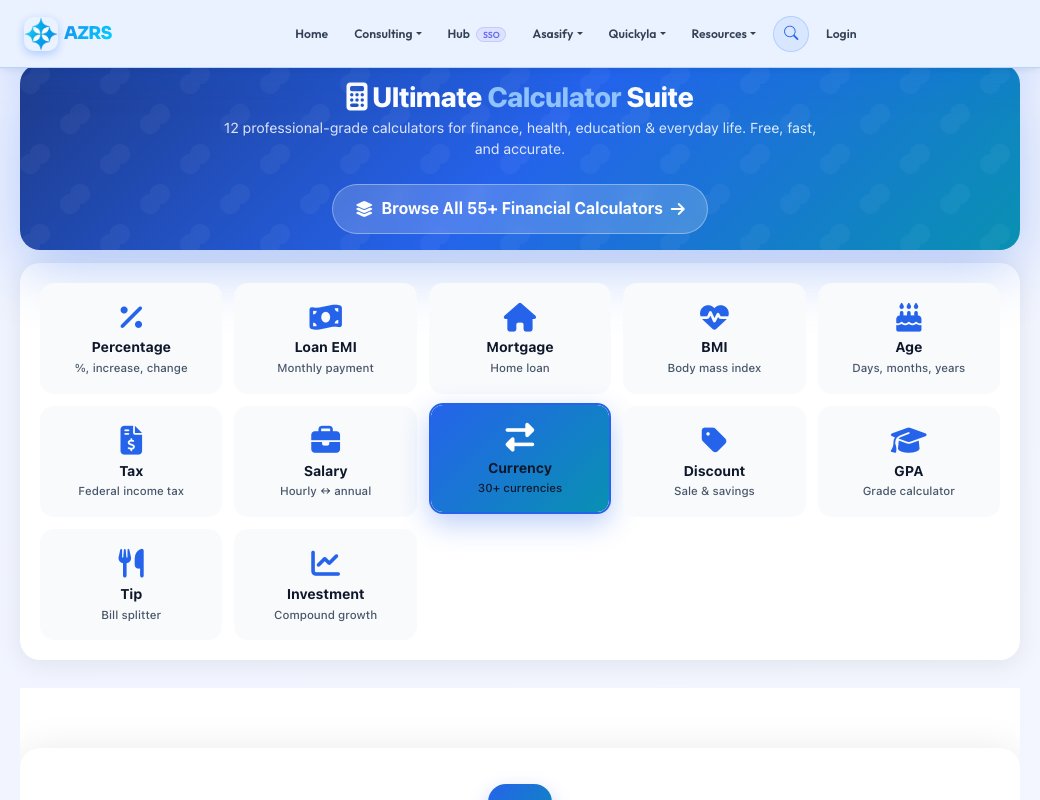Image resolution: width=1040 pixels, height=800 pixels.
Task: Select the Loan EMI money bill icon
Action: tap(326, 317)
